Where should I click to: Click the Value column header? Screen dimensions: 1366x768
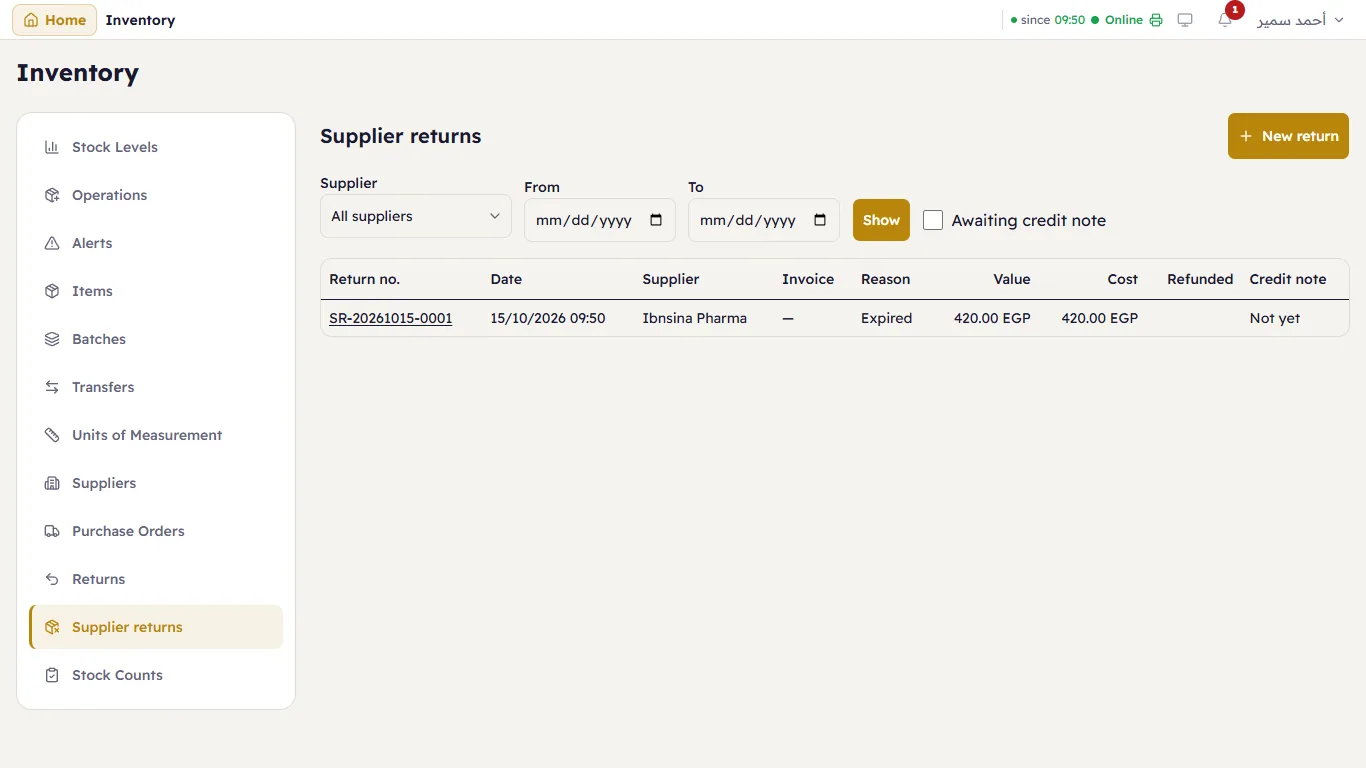click(x=1012, y=279)
